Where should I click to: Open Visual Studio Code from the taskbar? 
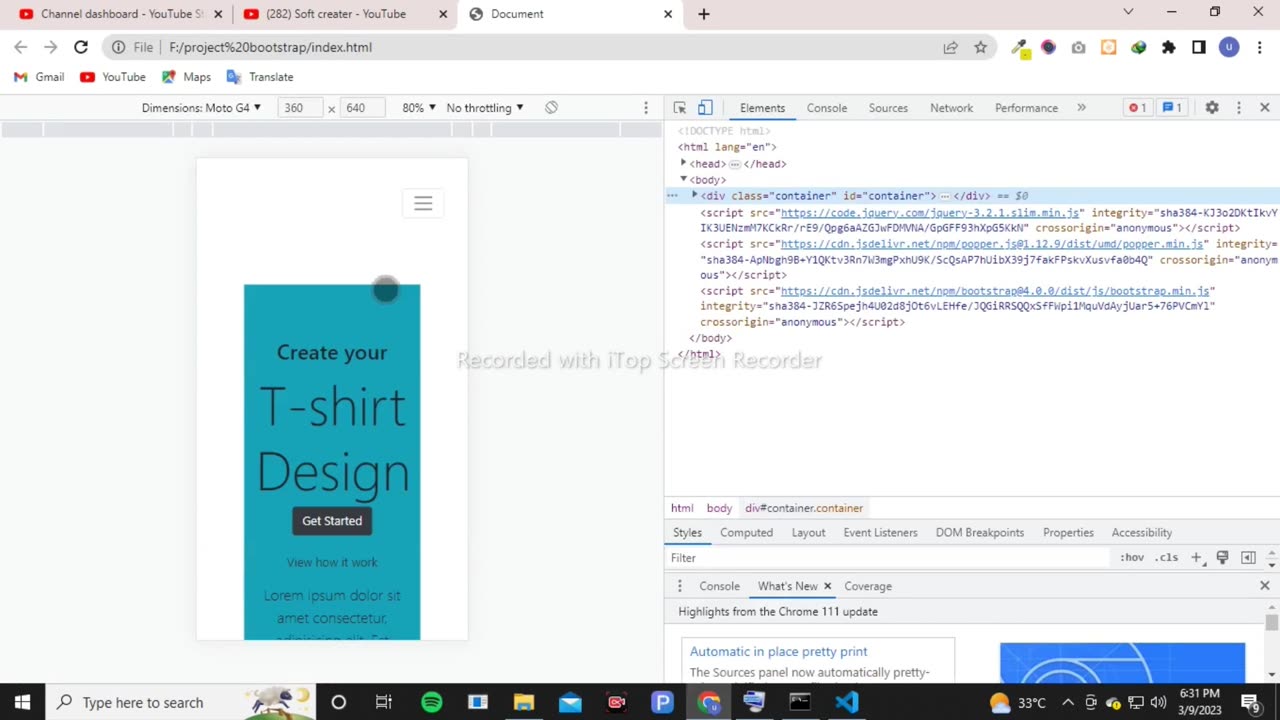(x=846, y=702)
